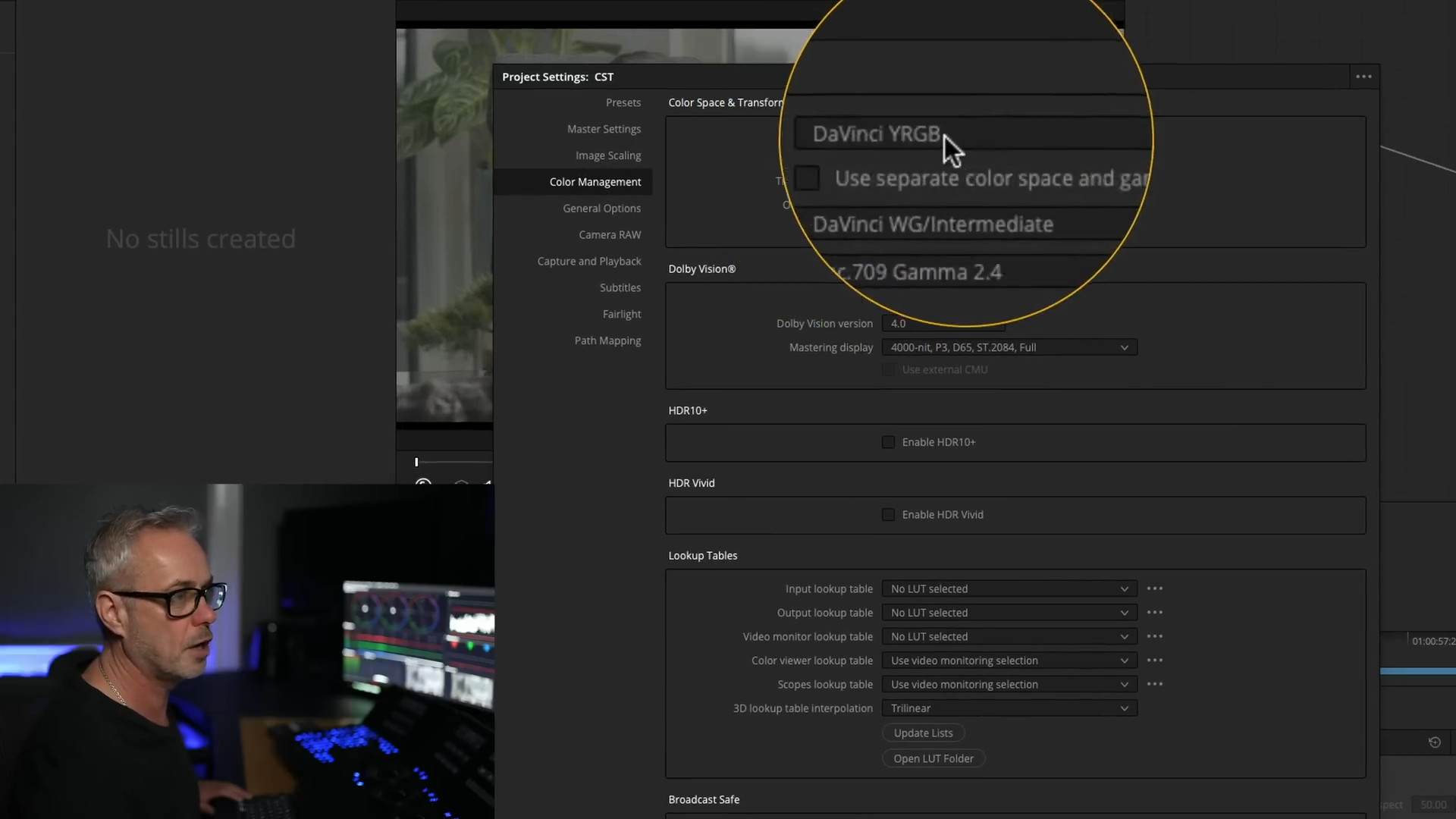Open Master Settings section
This screenshot has height=819, width=1456.
(x=604, y=129)
